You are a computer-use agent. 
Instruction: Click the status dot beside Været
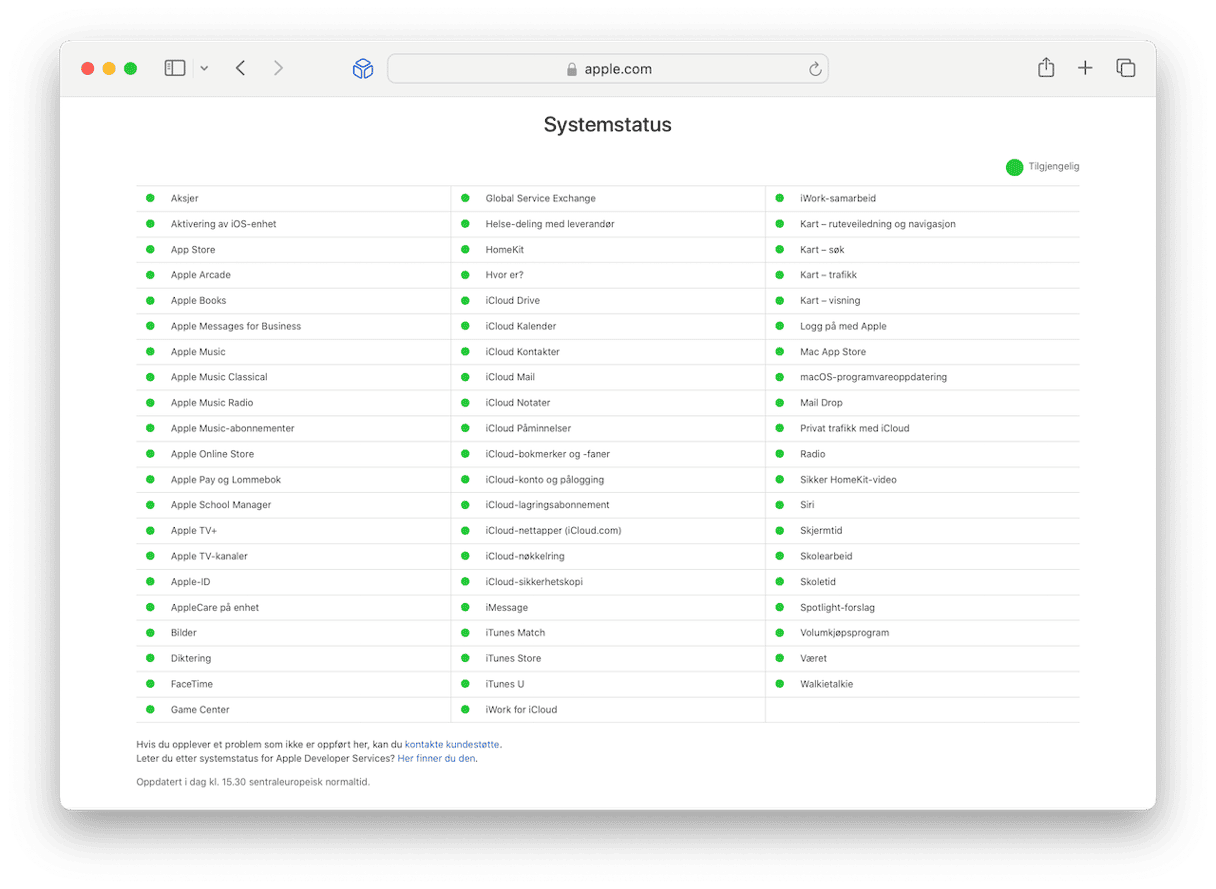coord(780,658)
